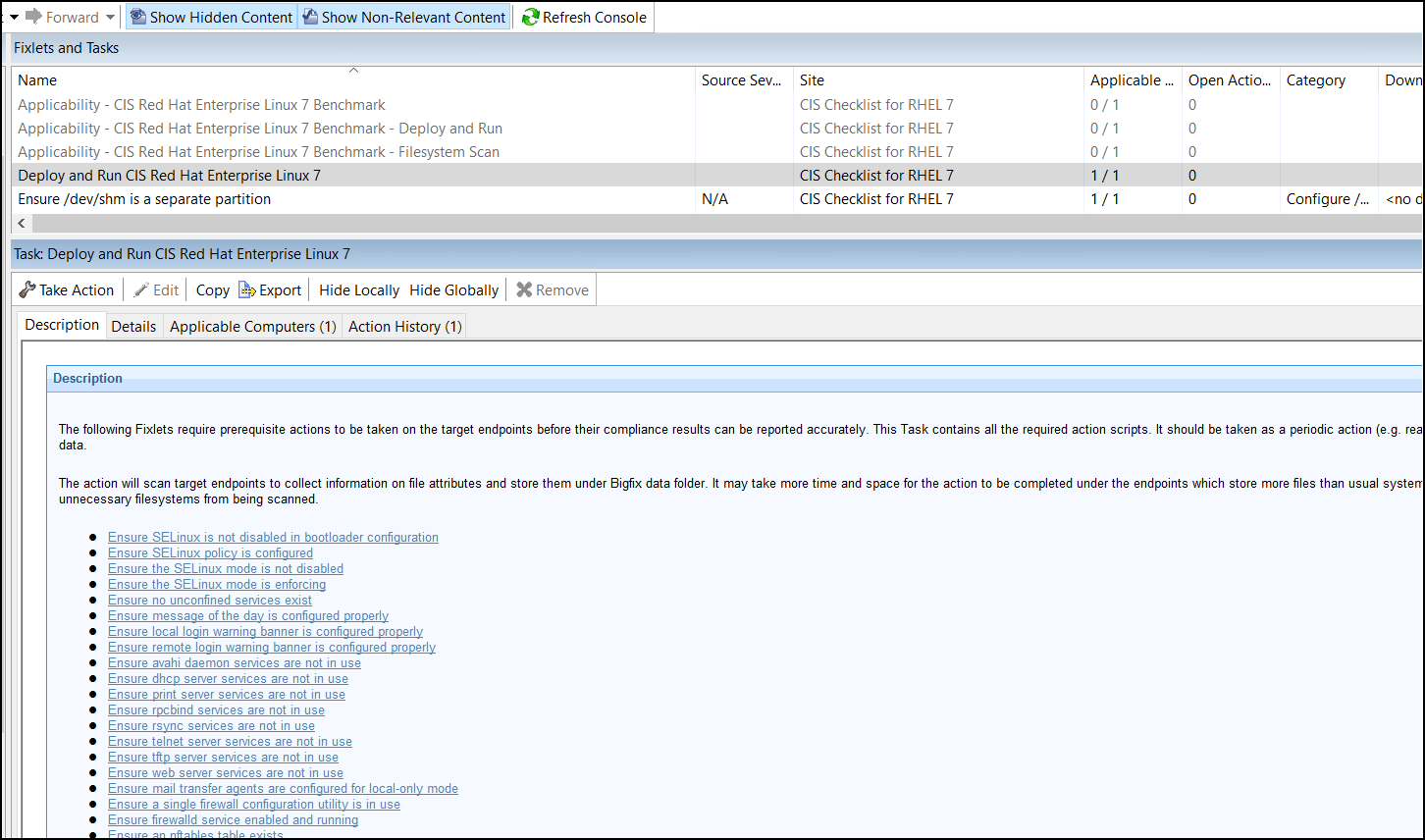Sort the list by Name column
This screenshot has height=840, width=1425.
tap(353, 80)
